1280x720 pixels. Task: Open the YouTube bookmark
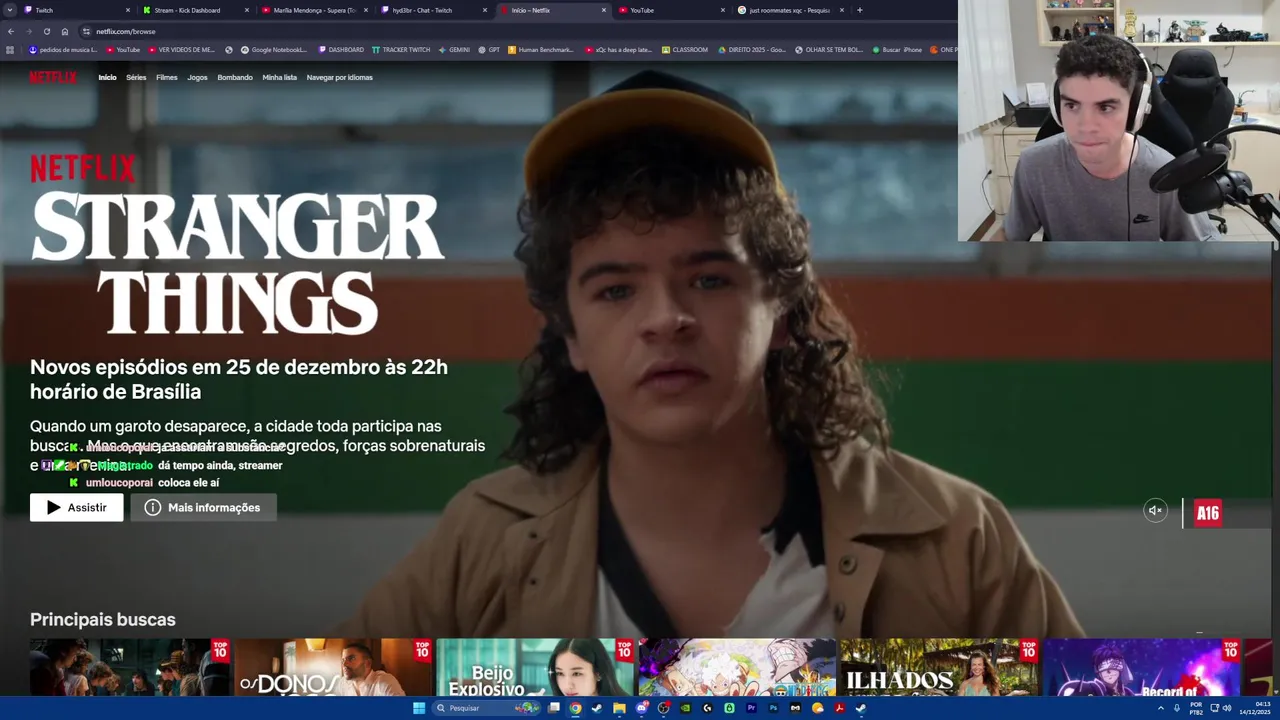tap(124, 49)
